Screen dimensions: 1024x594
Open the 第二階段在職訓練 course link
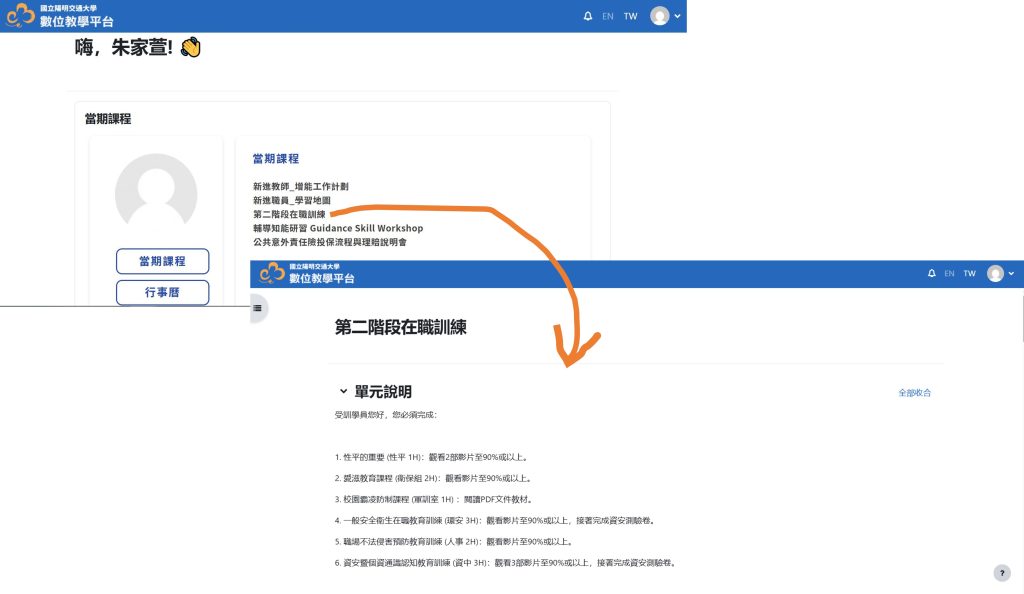(x=288, y=214)
